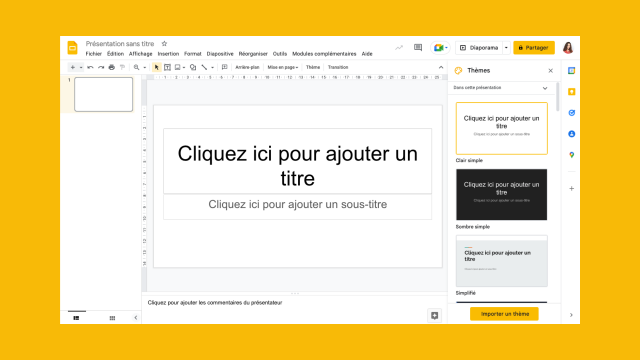Undo the last action
The image size is (640, 360).
(x=90, y=67)
